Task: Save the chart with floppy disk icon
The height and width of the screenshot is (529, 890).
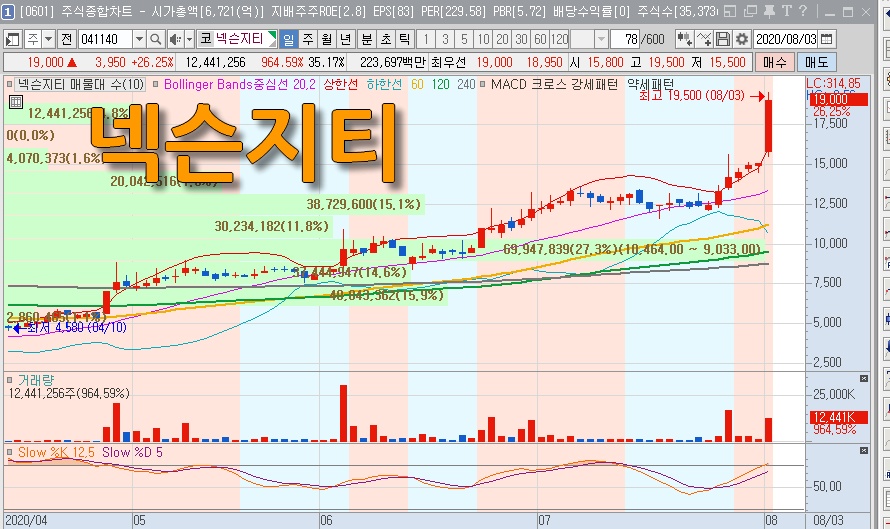Action: point(723,39)
